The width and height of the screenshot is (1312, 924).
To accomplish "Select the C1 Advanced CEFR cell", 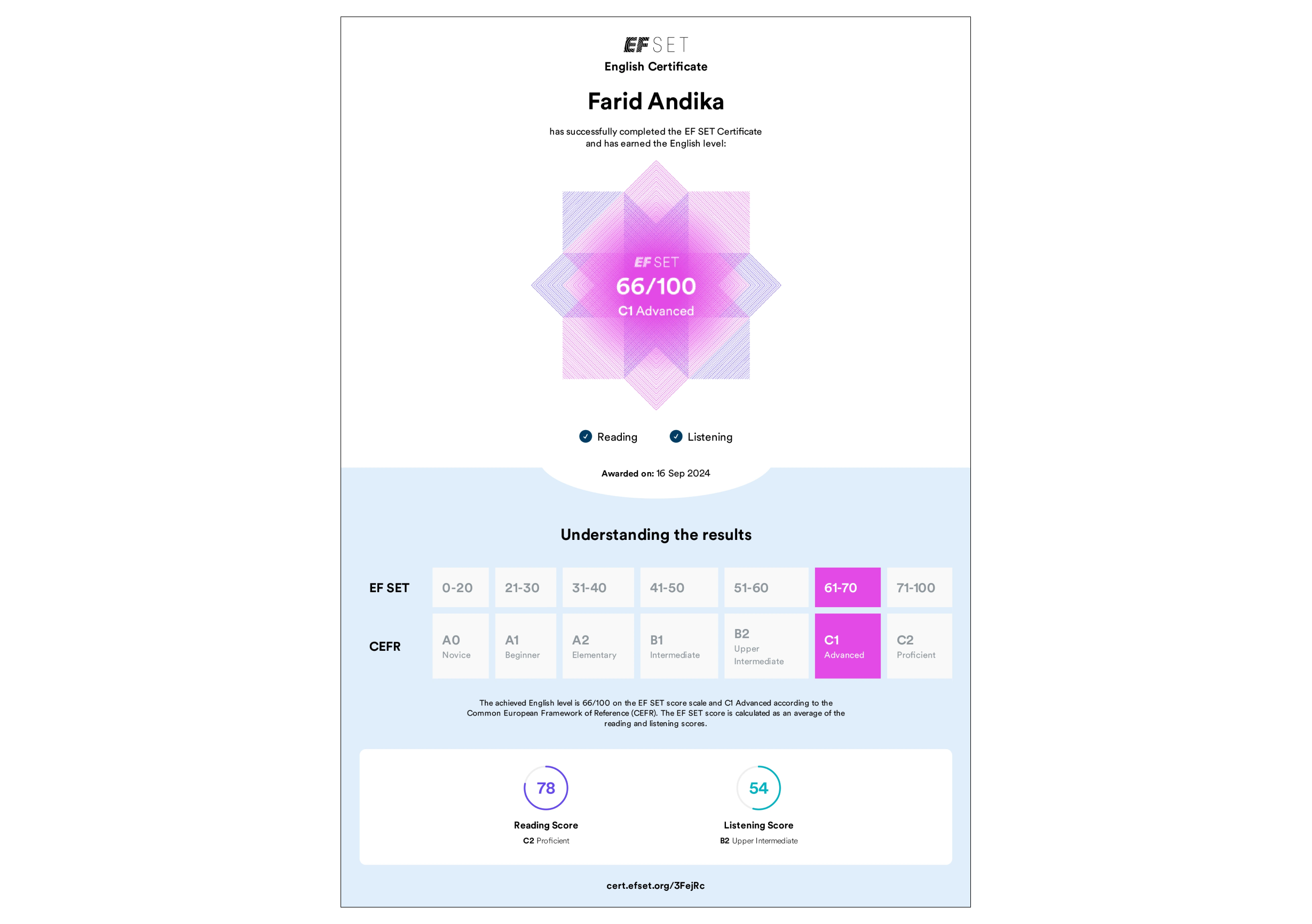I will click(x=848, y=647).
